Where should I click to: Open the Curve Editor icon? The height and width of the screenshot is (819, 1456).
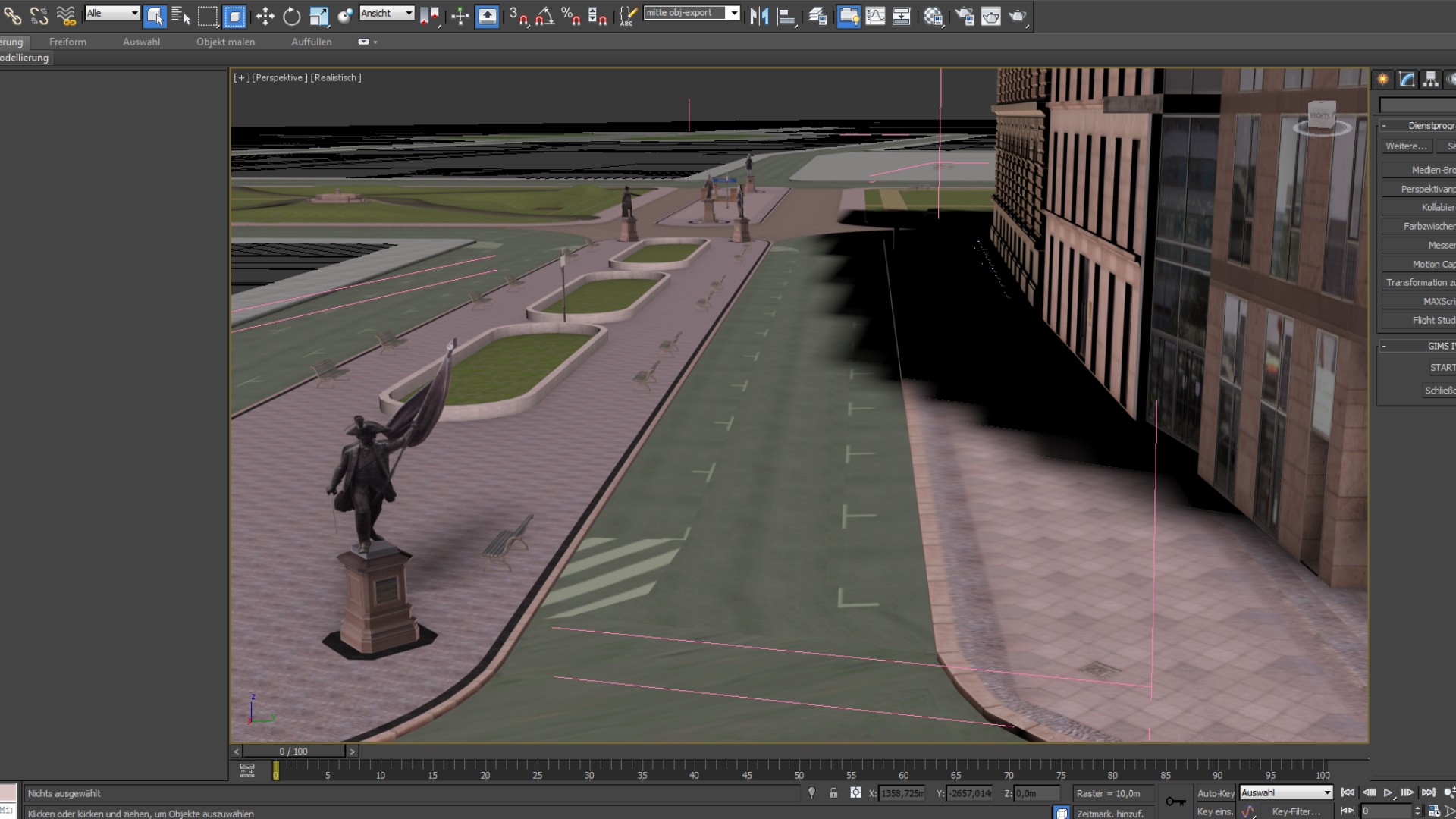pos(875,16)
